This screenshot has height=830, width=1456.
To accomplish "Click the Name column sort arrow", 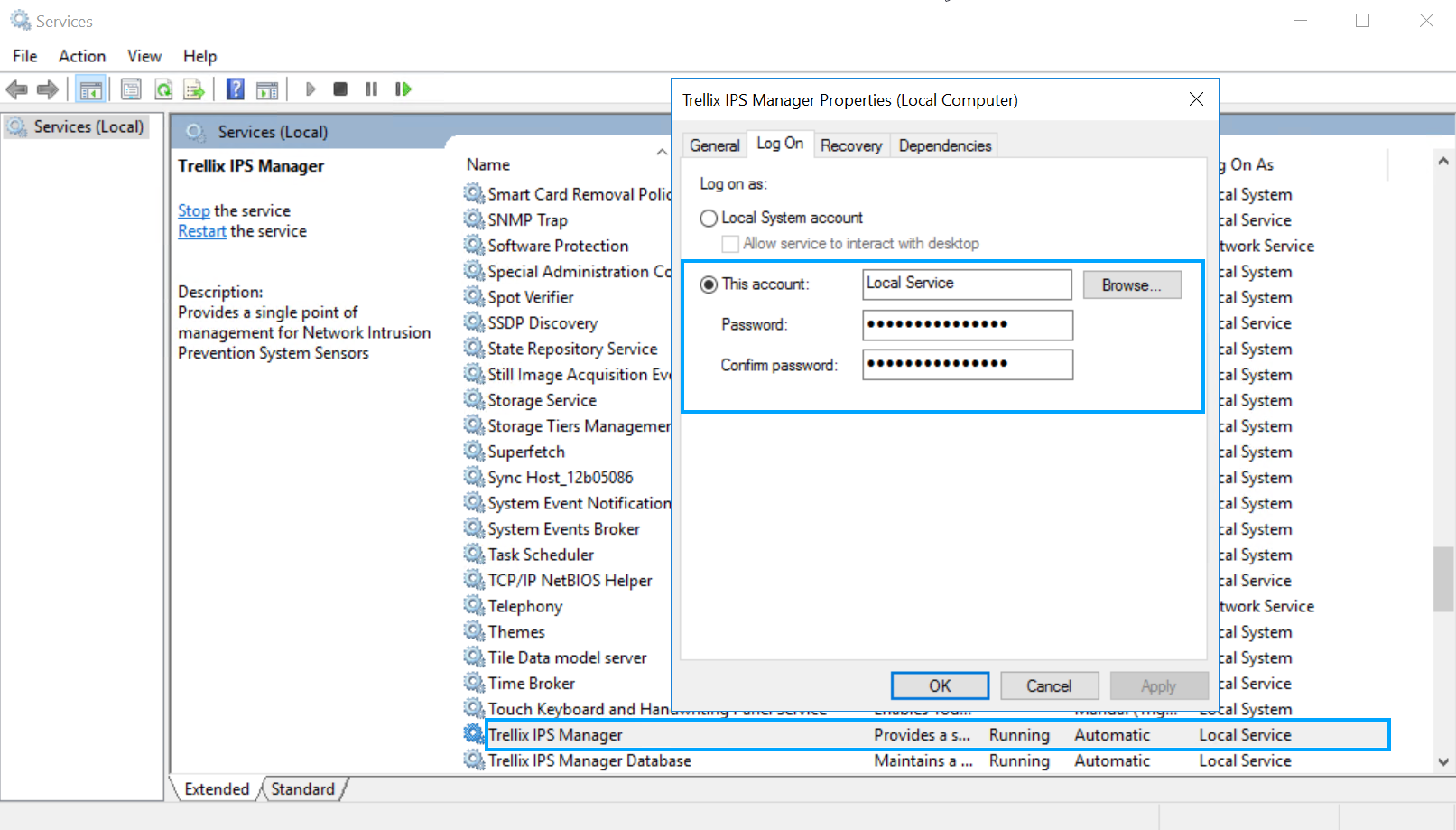I will pos(662,152).
